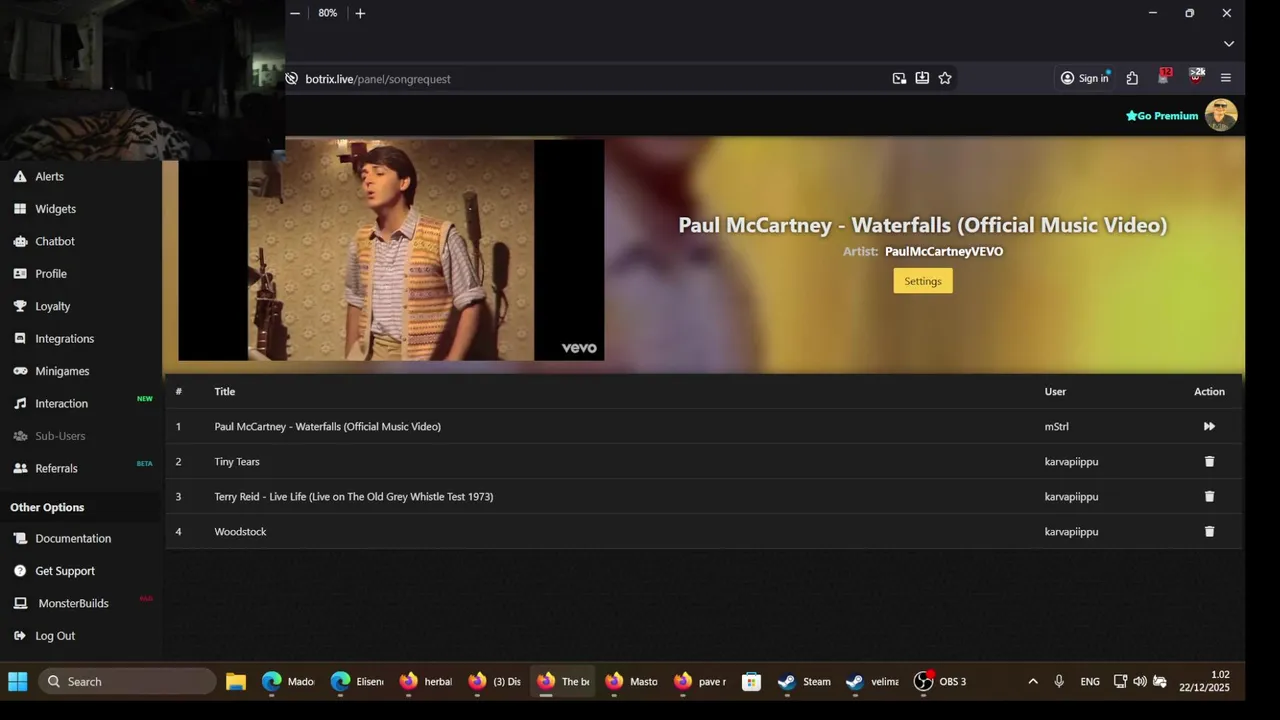The width and height of the screenshot is (1280, 720).
Task: Open the browser hamburger menu
Action: (x=1226, y=78)
